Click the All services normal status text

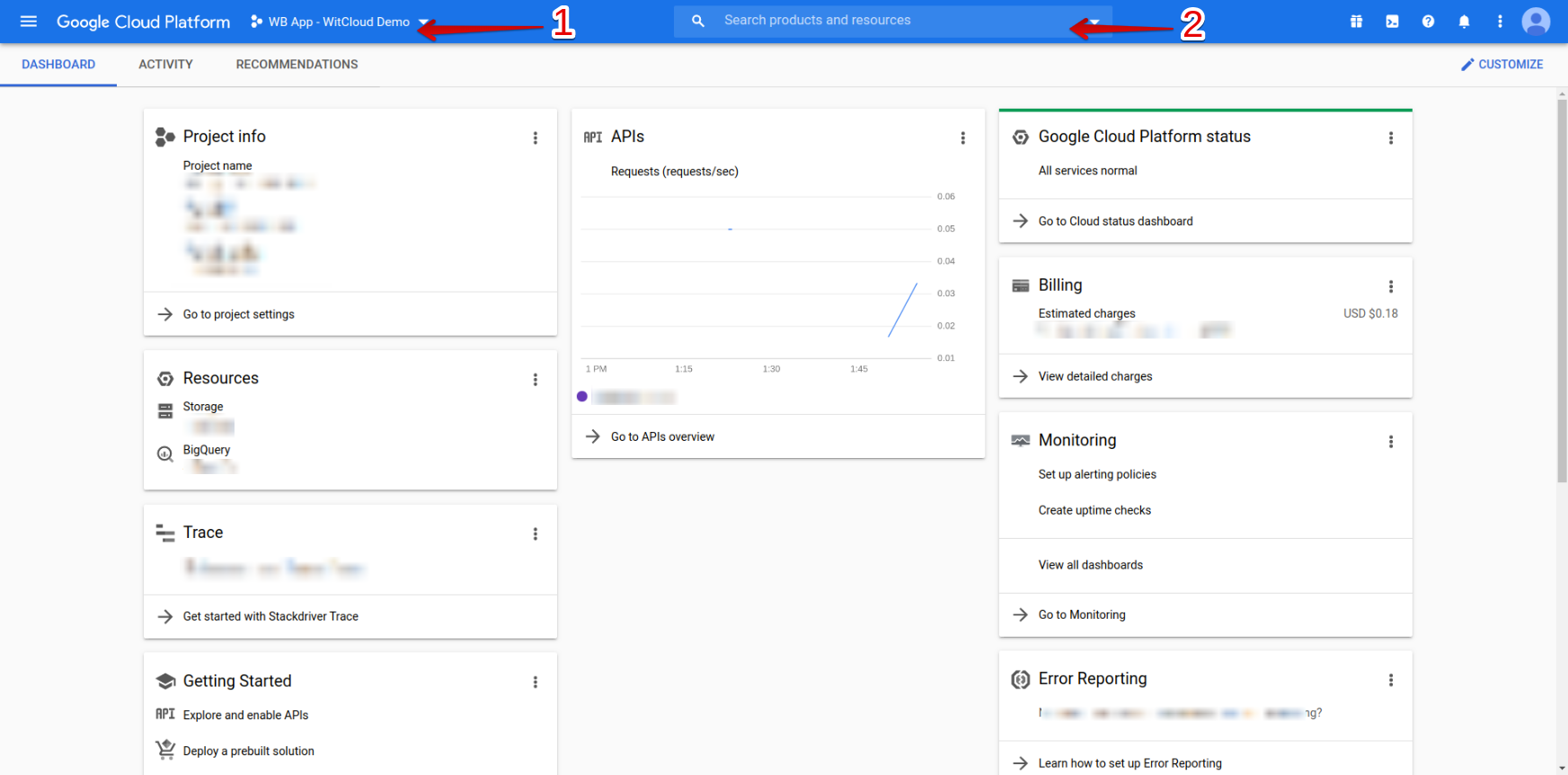pos(1087,171)
